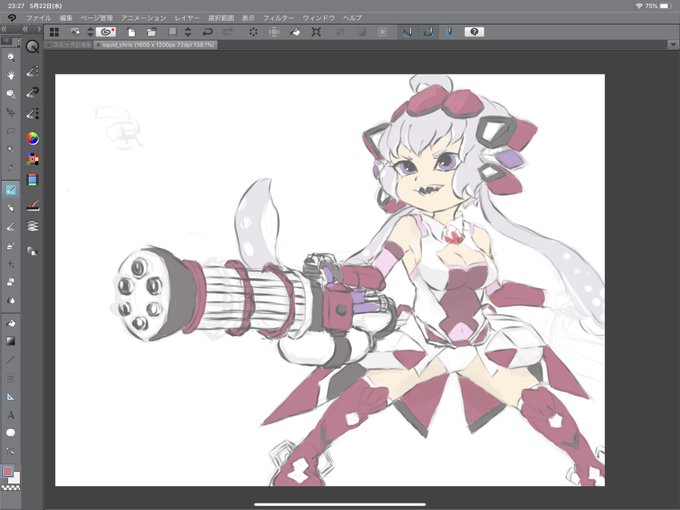The width and height of the screenshot is (680, 510).
Task: Select the Fill bucket tool
Action: (x=11, y=323)
